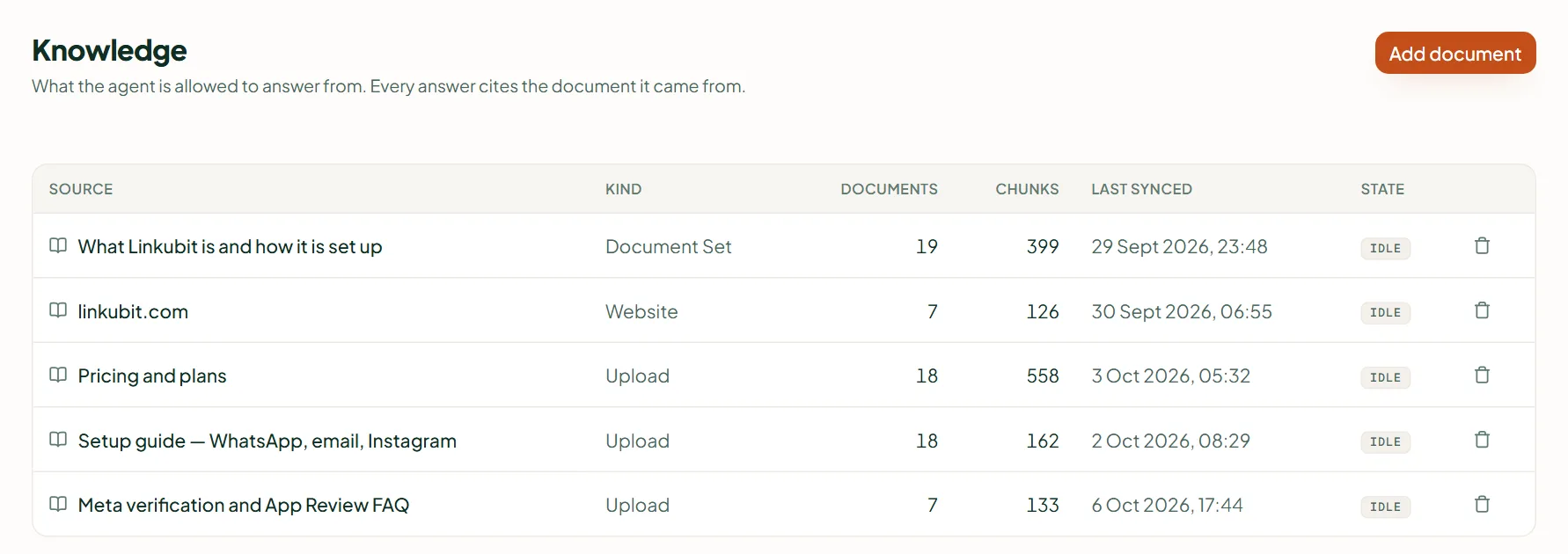The image size is (1568, 554).
Task: Click the book icon beside 'What Linkubit is and how it is set up'
Action: (x=58, y=245)
